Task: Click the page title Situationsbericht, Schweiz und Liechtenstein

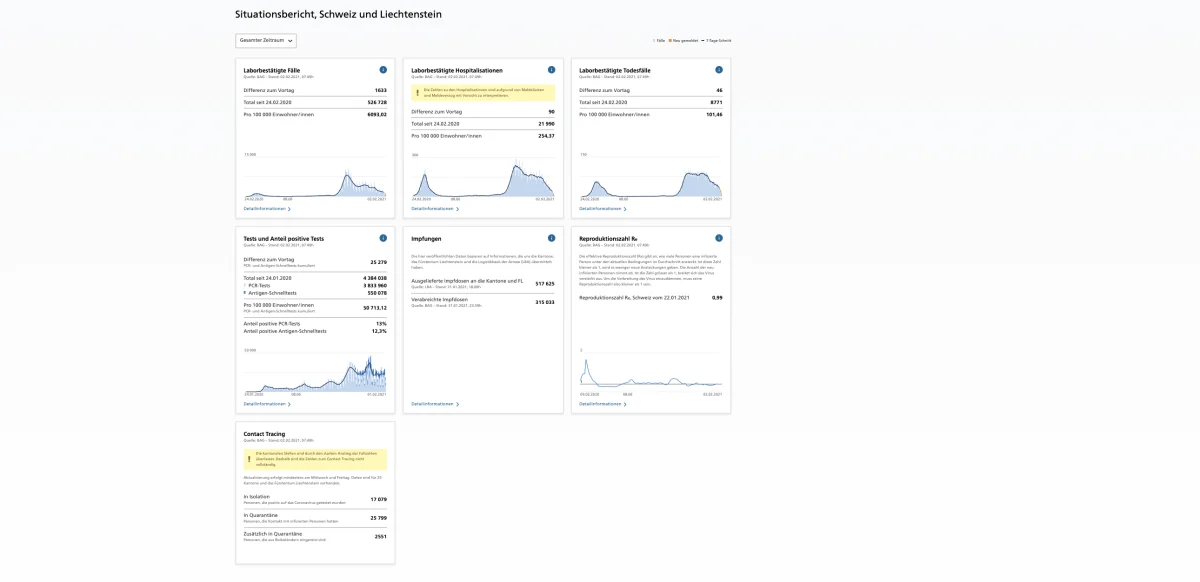Action: click(338, 14)
